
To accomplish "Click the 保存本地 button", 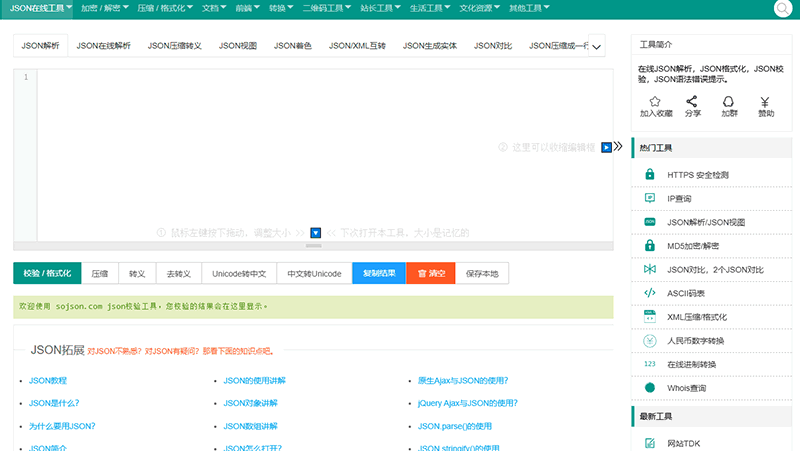I will [x=482, y=273].
